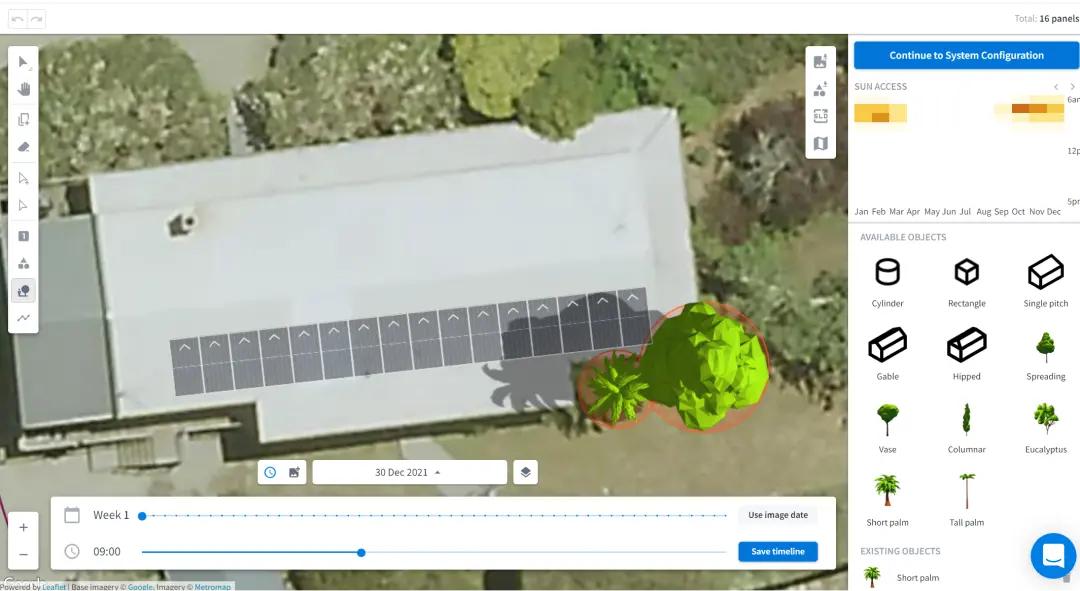Screen dimensions: 1080x591
Task: Add a Hipped object
Action: click(x=966, y=354)
